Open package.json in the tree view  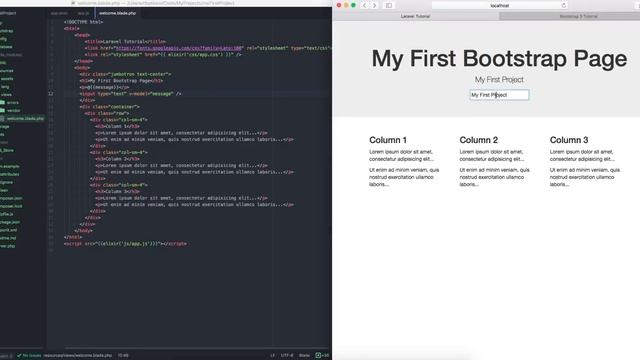[x=10, y=222]
